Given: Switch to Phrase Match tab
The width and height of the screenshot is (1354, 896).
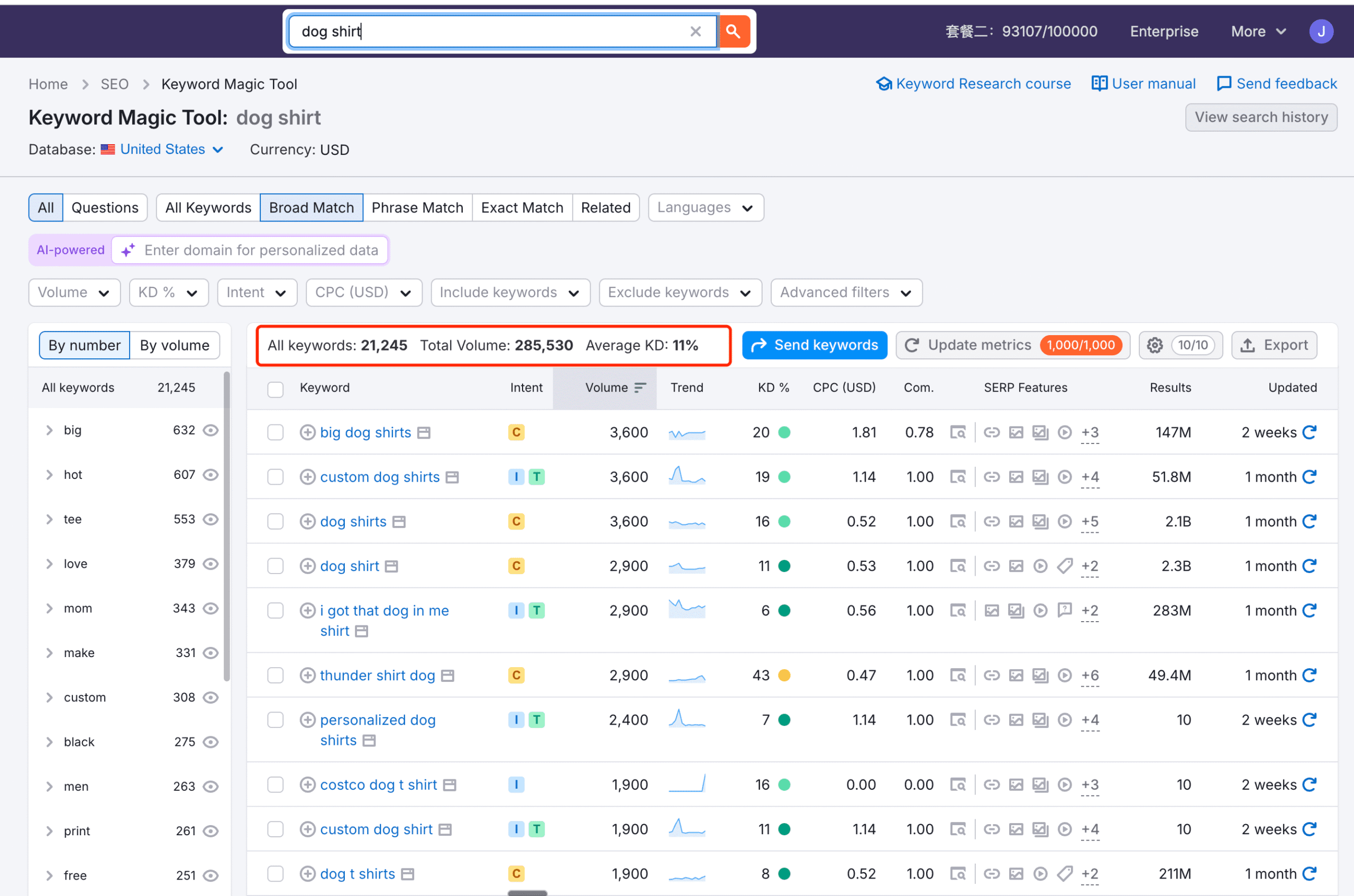Looking at the screenshot, I should coord(417,207).
